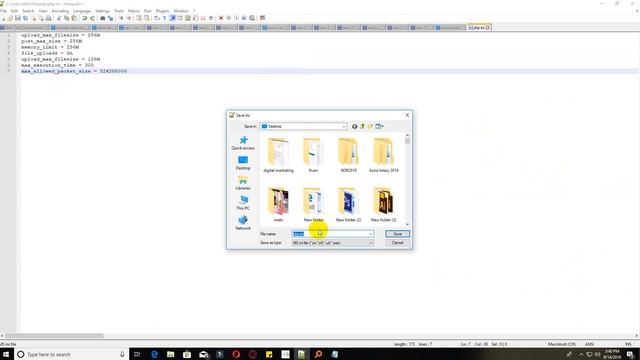Click Cancel in the Save As dialog
Image resolution: width=640 pixels, height=360 pixels.
[397, 243]
